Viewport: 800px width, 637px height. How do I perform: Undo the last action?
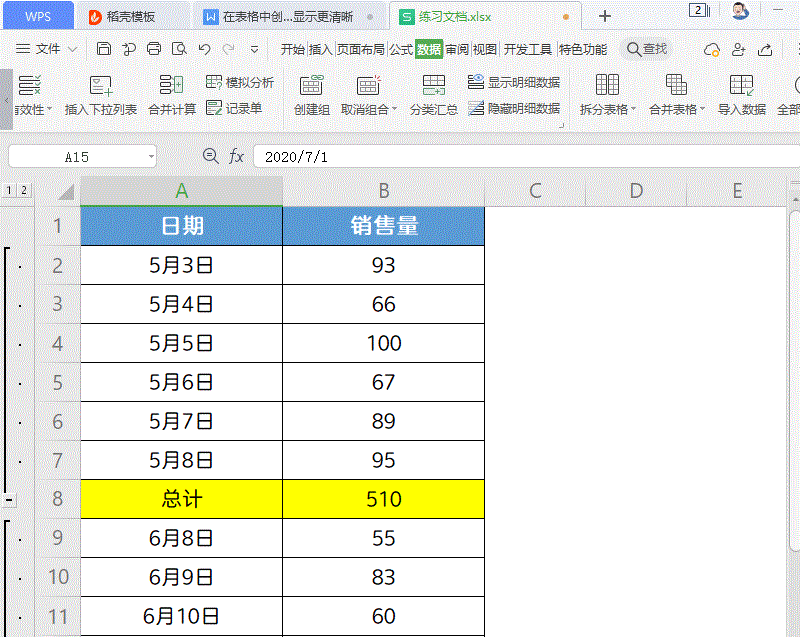[x=205, y=49]
